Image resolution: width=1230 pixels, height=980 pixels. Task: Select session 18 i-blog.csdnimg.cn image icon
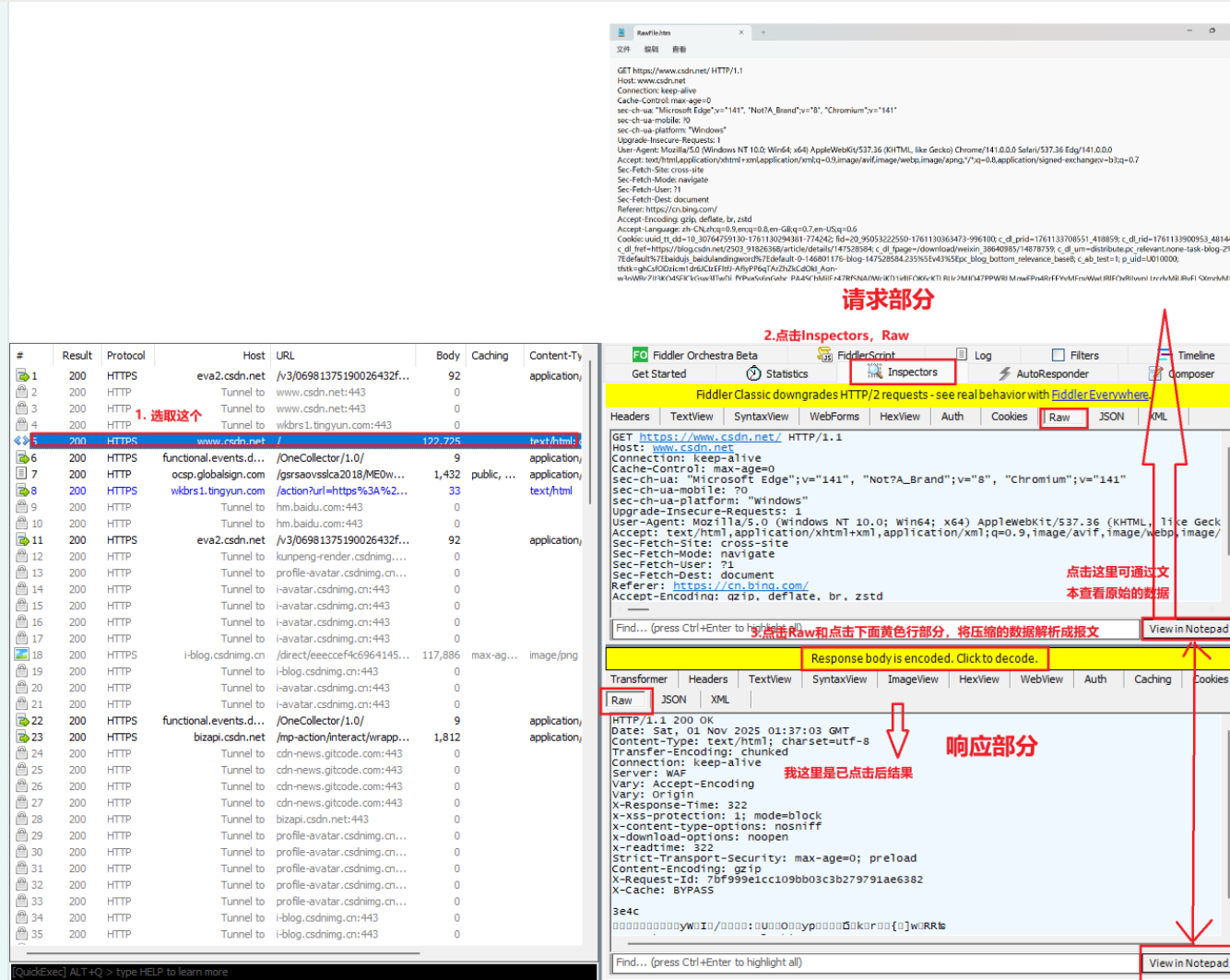22,655
